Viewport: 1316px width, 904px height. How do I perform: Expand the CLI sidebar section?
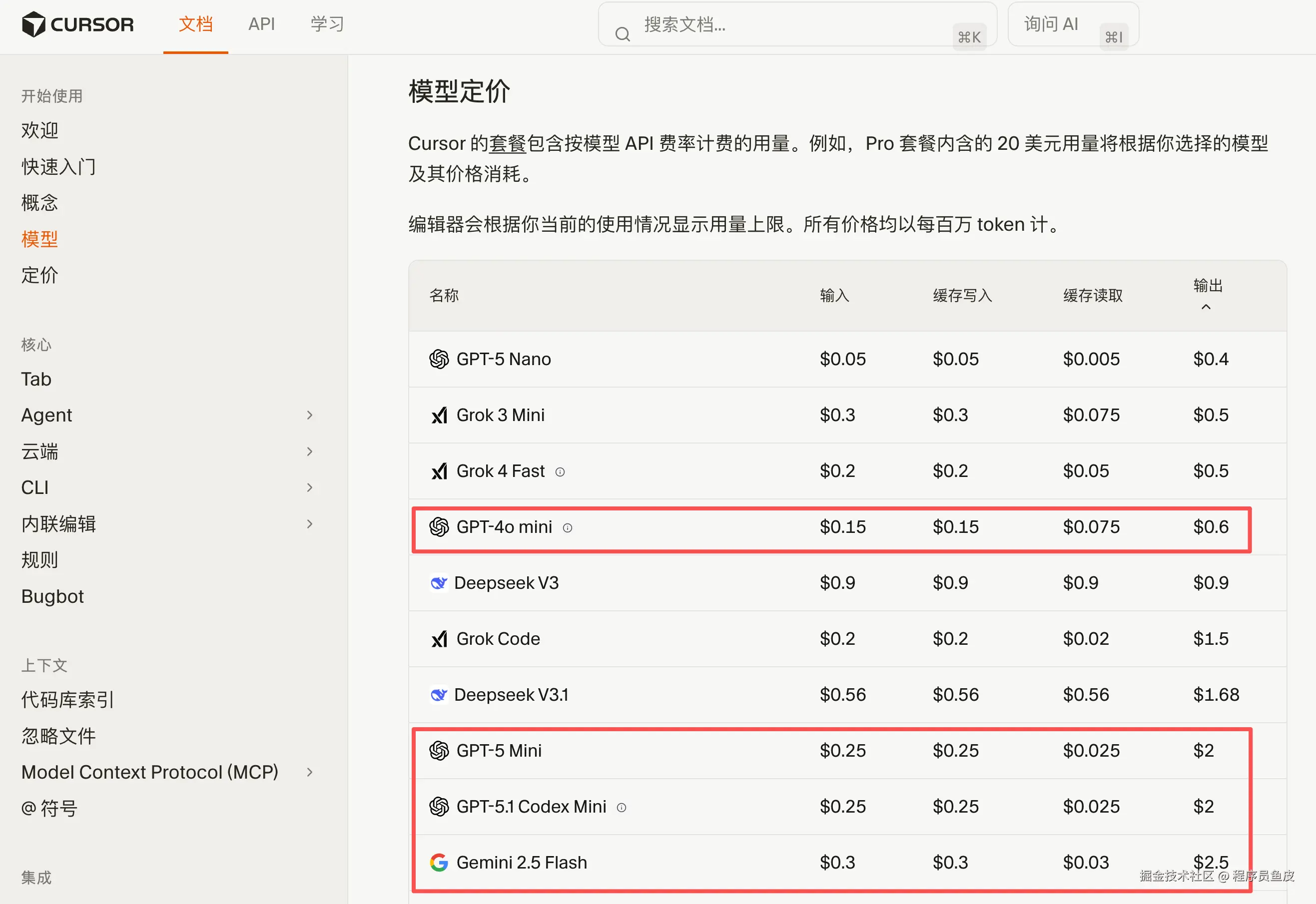tap(309, 487)
